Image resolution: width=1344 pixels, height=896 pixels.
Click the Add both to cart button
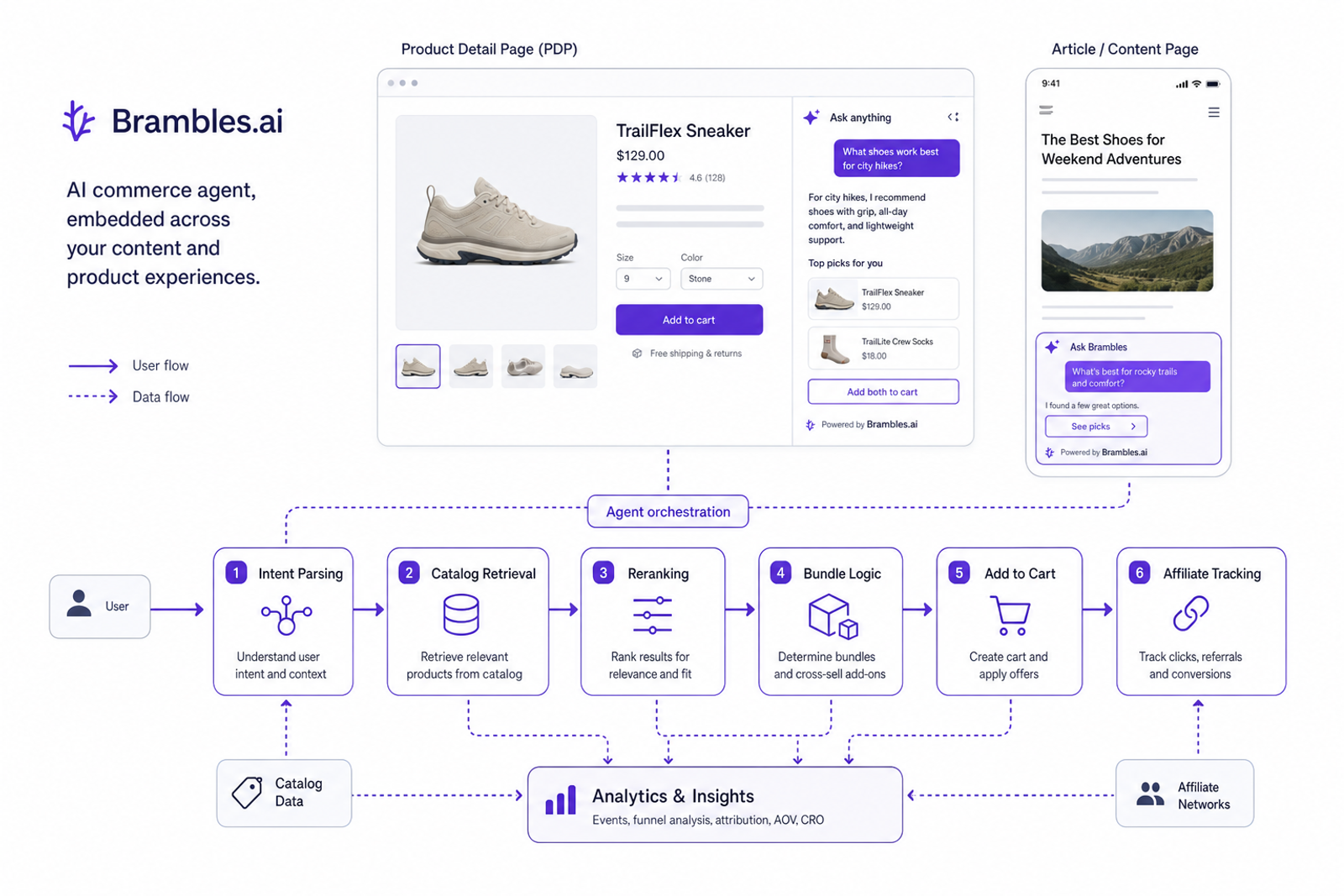click(x=883, y=392)
